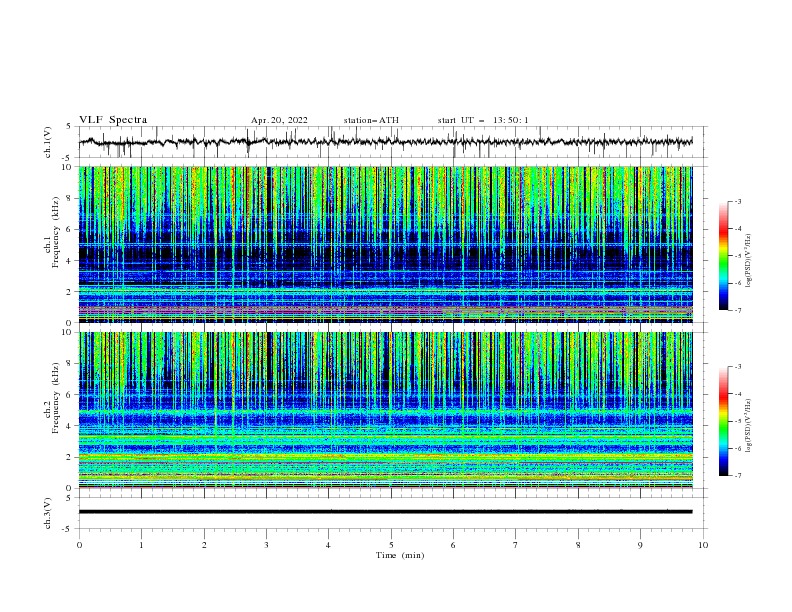Click time-axis tick label "1"

coord(141,545)
